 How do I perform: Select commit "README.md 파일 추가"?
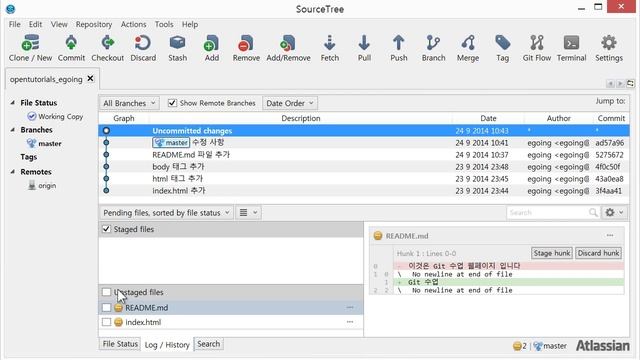[364, 155]
